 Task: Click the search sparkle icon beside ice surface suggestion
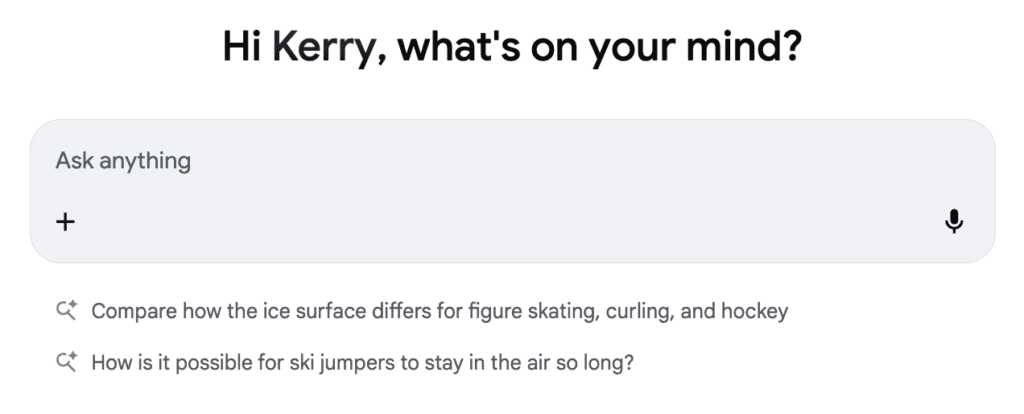[67, 311]
